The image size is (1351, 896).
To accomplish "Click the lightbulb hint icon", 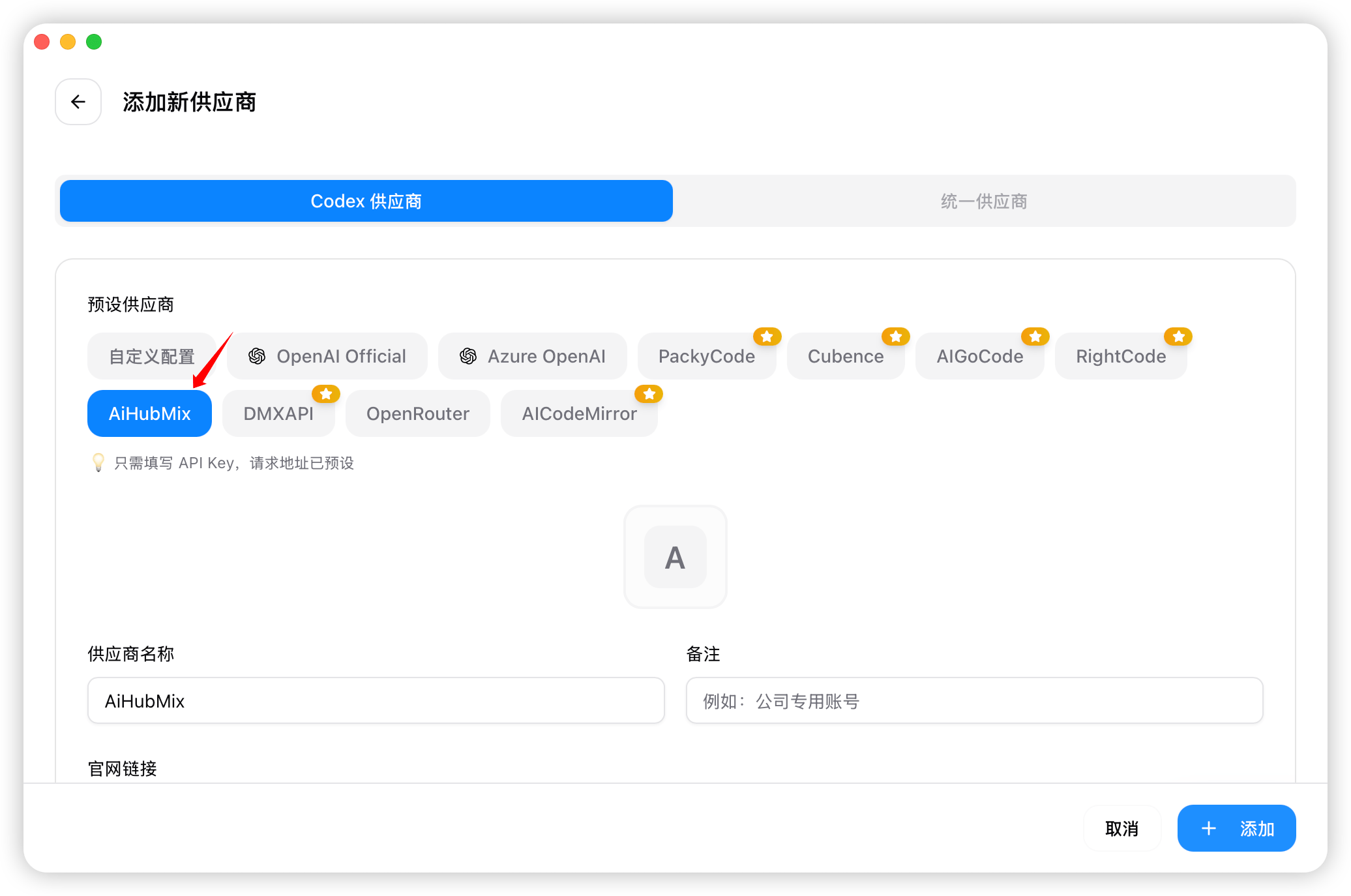I will pos(98,462).
